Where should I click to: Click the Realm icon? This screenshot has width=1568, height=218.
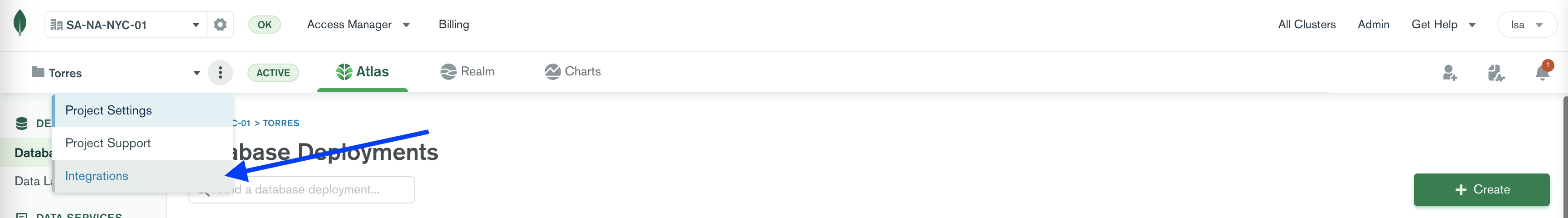click(448, 72)
